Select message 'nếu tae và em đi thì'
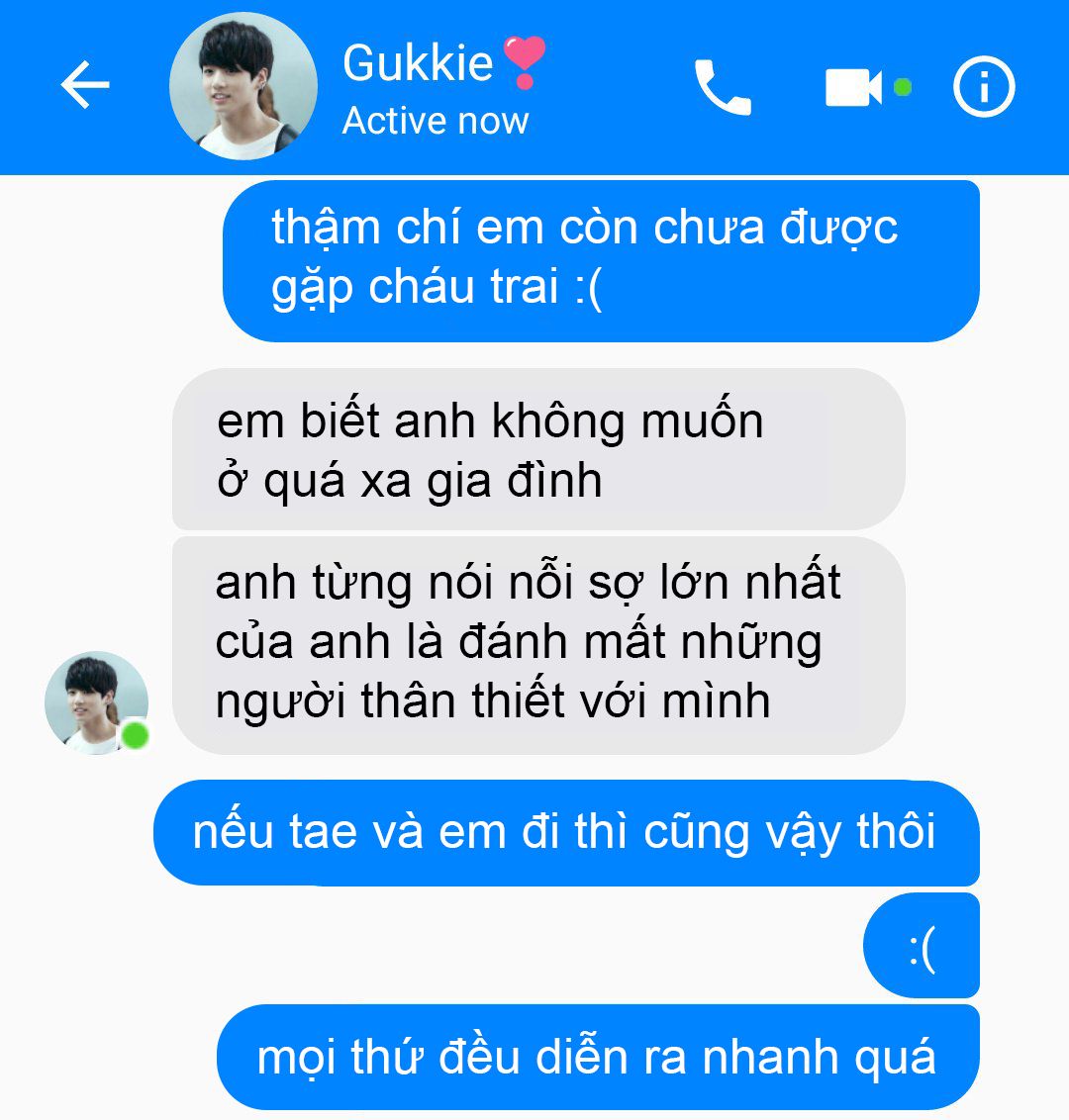Image resolution: width=1069 pixels, height=1120 pixels. (566, 833)
